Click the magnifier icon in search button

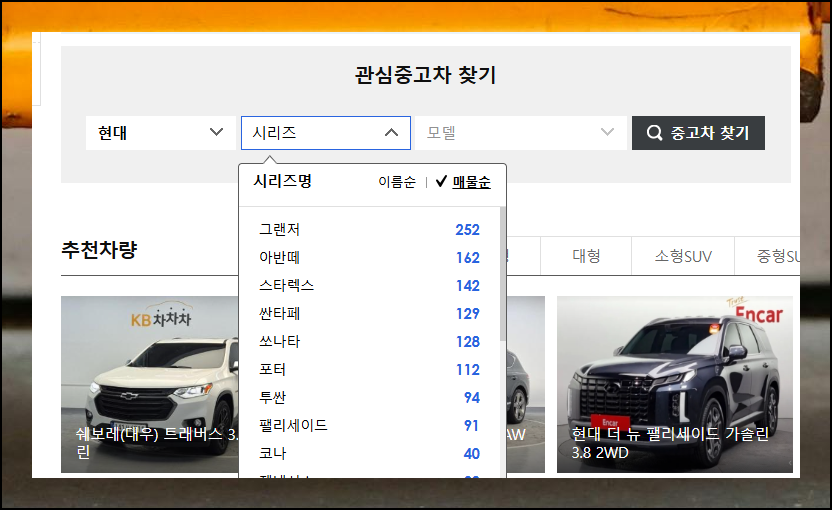tap(654, 133)
